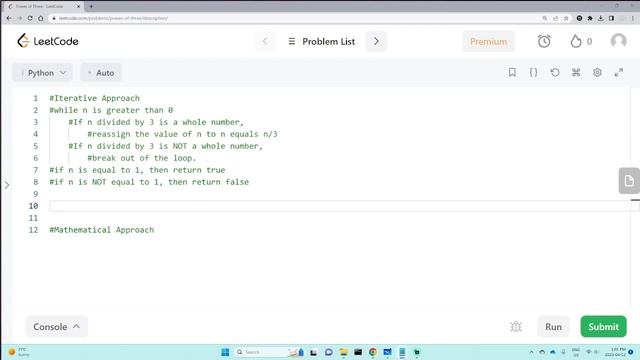Reset code with the revert icon

coord(555,73)
